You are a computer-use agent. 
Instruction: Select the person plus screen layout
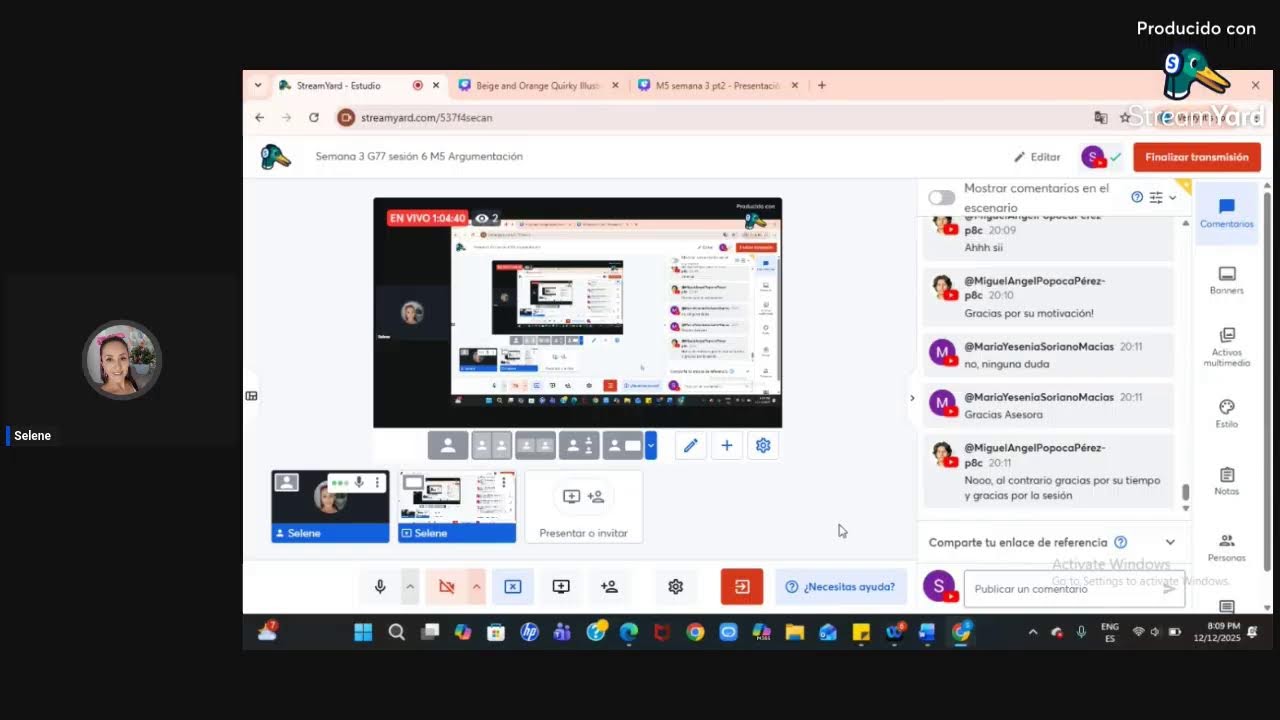(623, 445)
